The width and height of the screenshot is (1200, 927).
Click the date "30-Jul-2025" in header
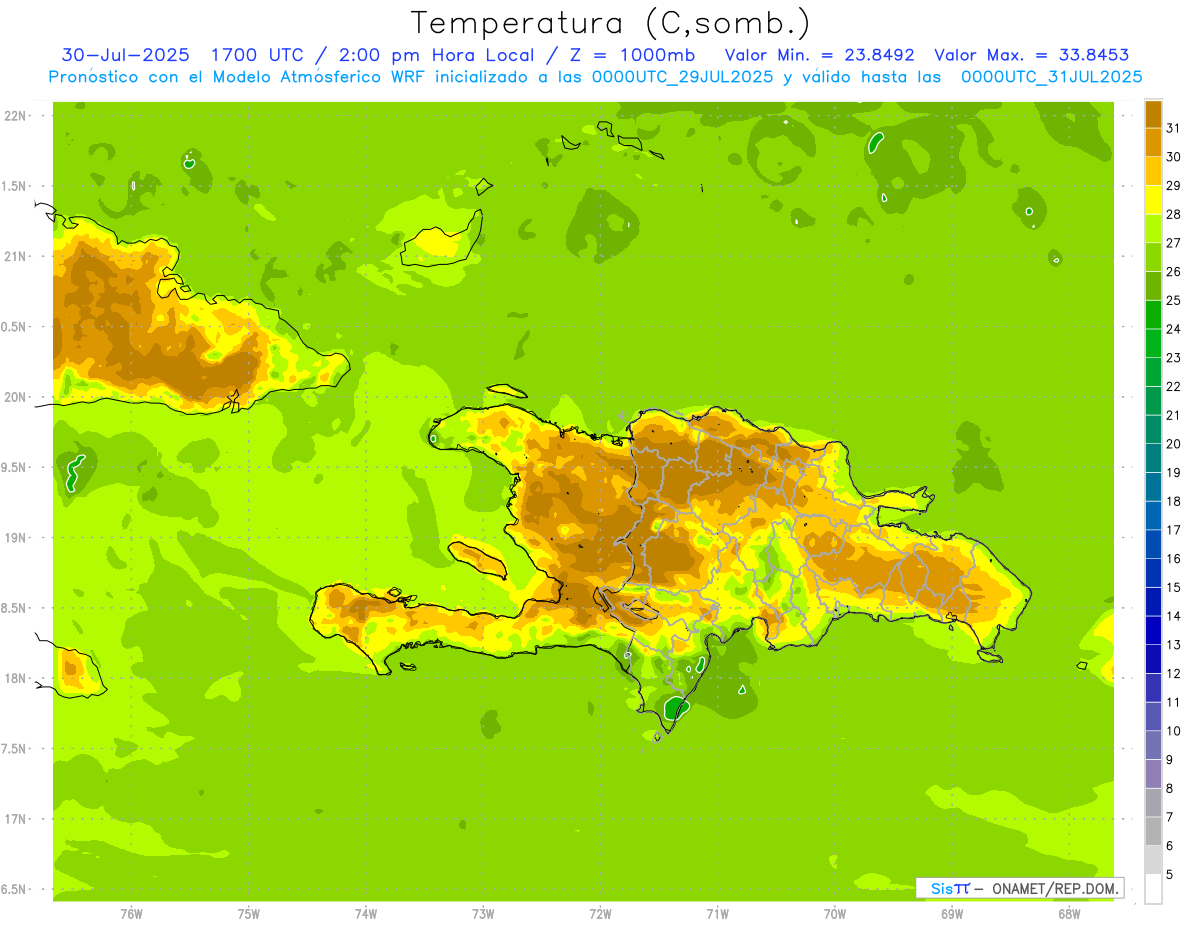pyautogui.click(x=125, y=54)
